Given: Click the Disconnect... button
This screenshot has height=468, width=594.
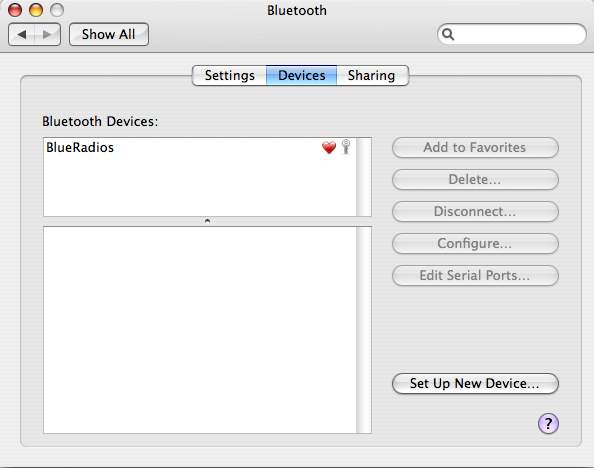Looking at the screenshot, I should (x=475, y=211).
